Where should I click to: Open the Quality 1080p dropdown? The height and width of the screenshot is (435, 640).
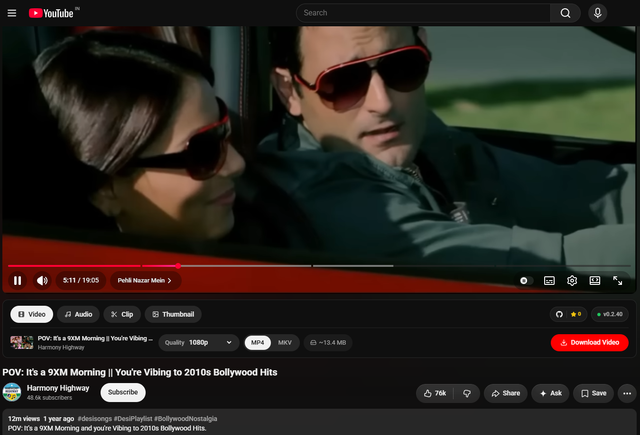[x=198, y=343]
